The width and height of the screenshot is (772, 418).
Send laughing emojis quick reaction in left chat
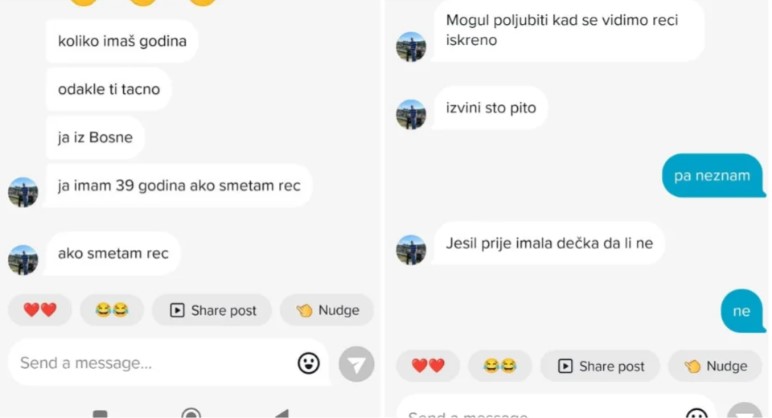(112, 310)
